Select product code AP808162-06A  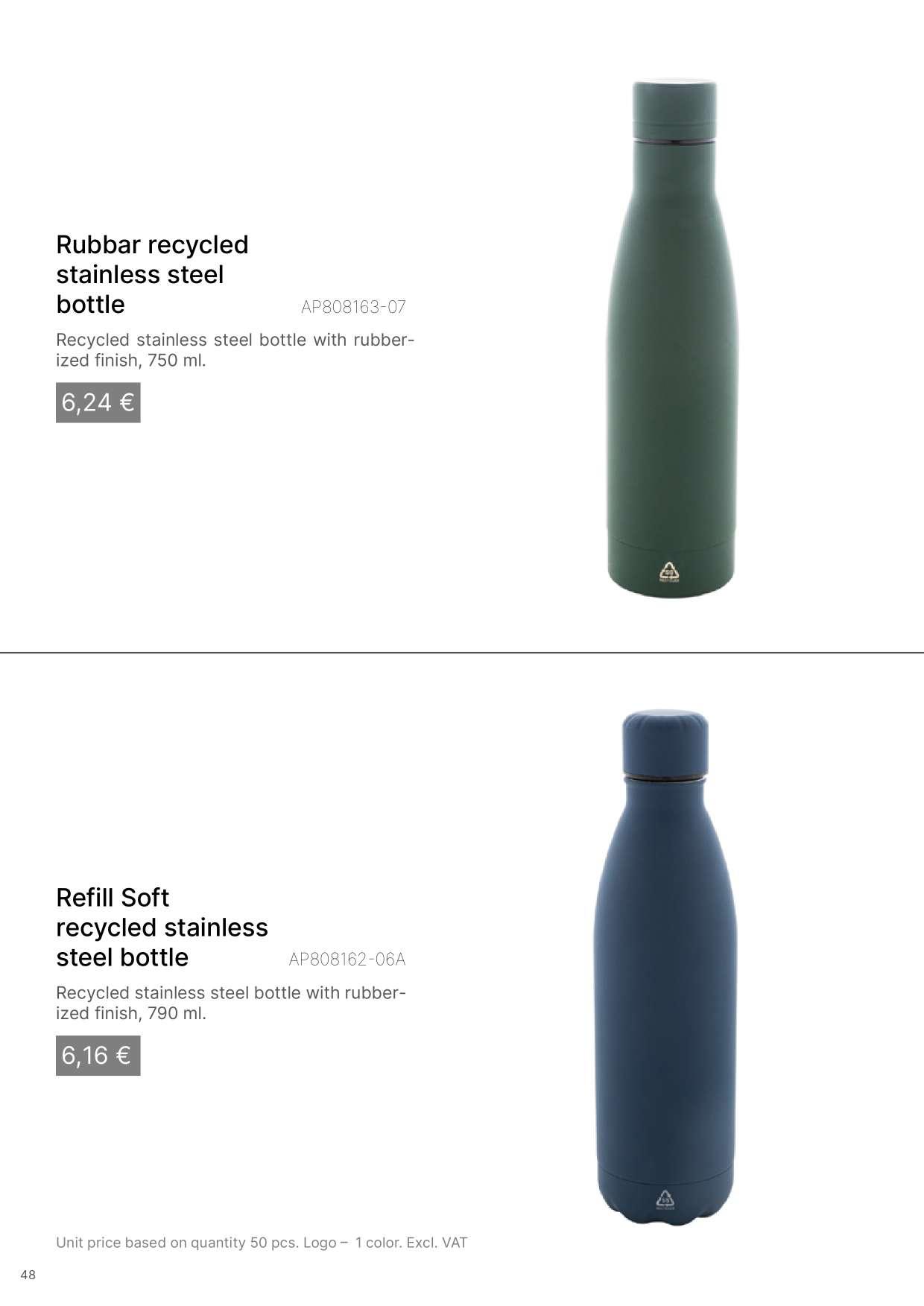pyautogui.click(x=347, y=960)
